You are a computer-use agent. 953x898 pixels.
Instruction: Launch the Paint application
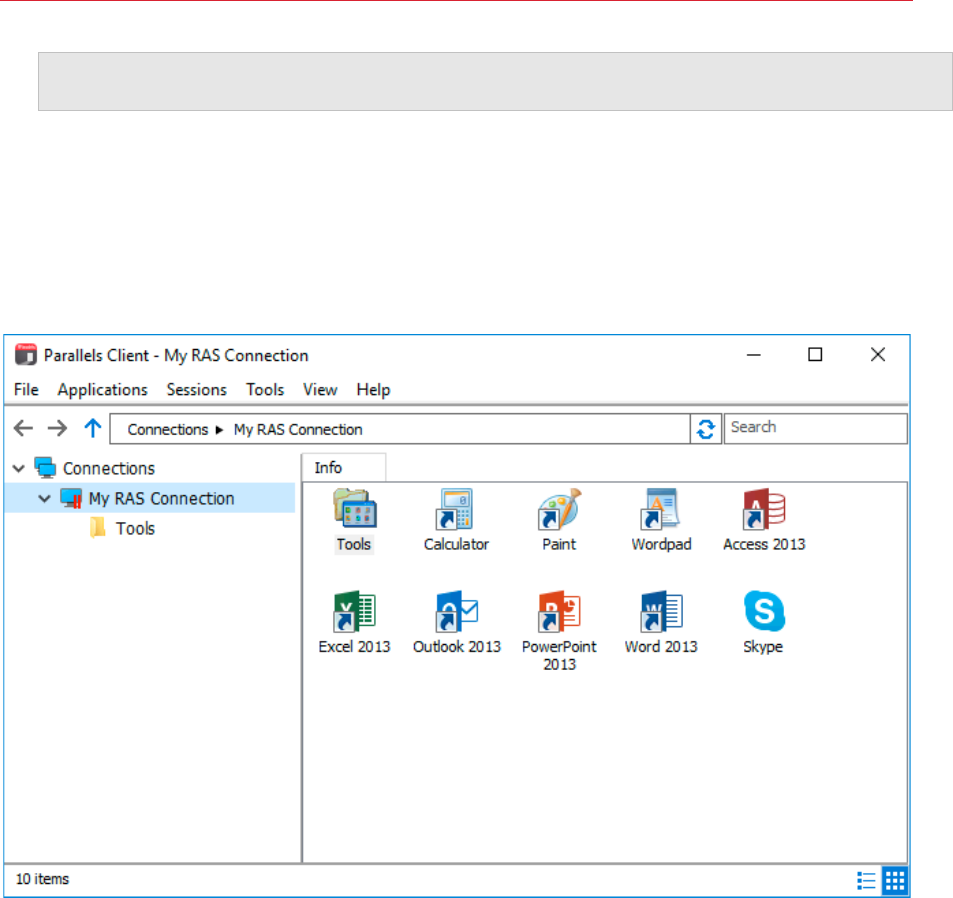click(559, 509)
